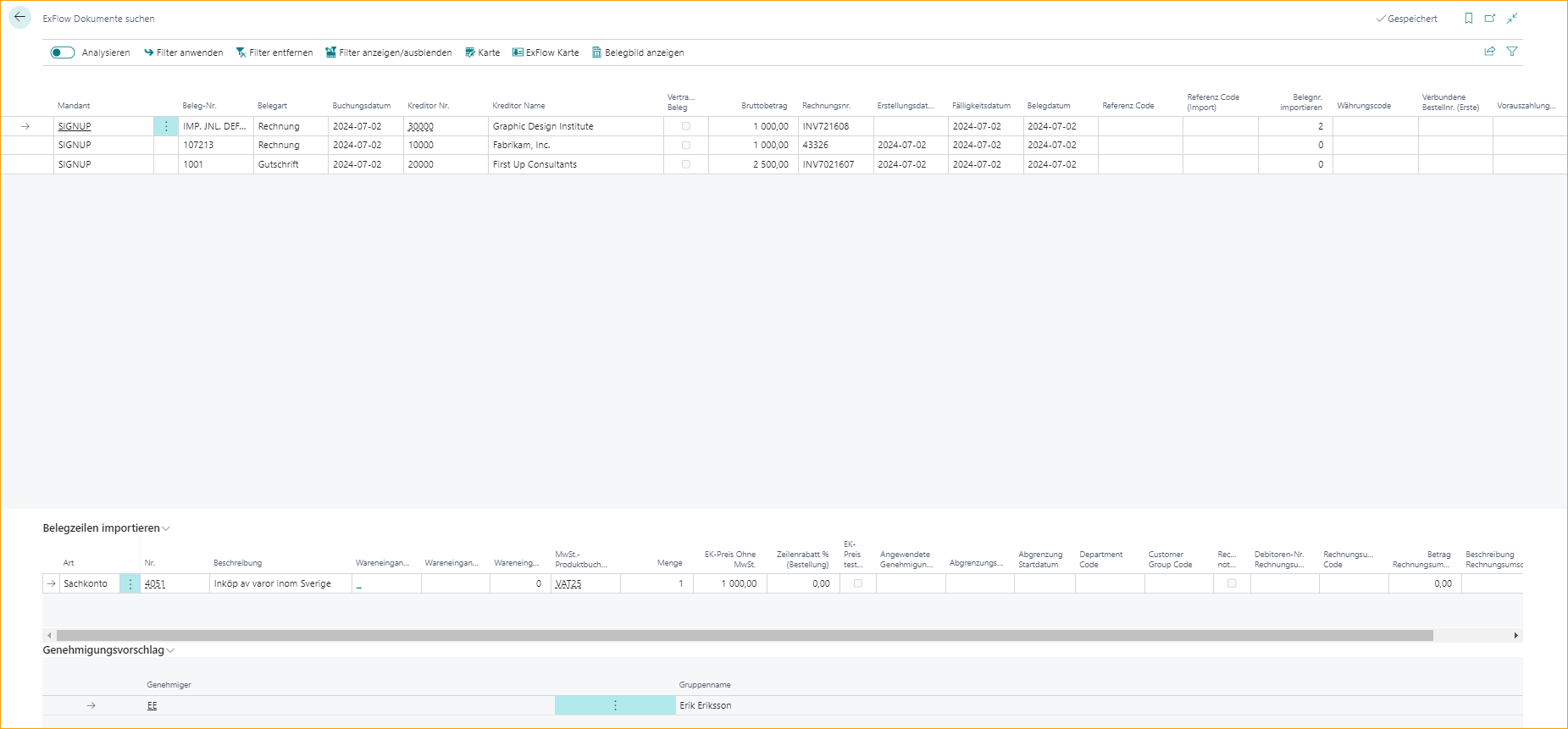
Task: Open row menu for Sachkonto line
Action: pos(130,583)
